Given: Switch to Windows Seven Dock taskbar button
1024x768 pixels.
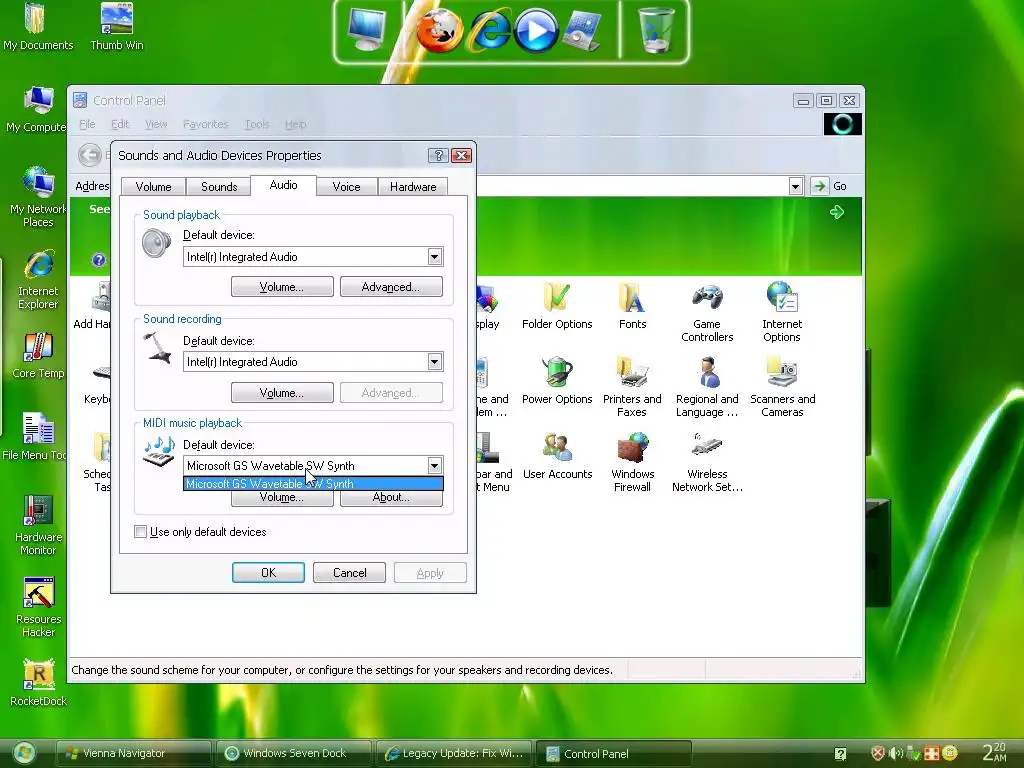Looking at the screenshot, I should (x=294, y=753).
